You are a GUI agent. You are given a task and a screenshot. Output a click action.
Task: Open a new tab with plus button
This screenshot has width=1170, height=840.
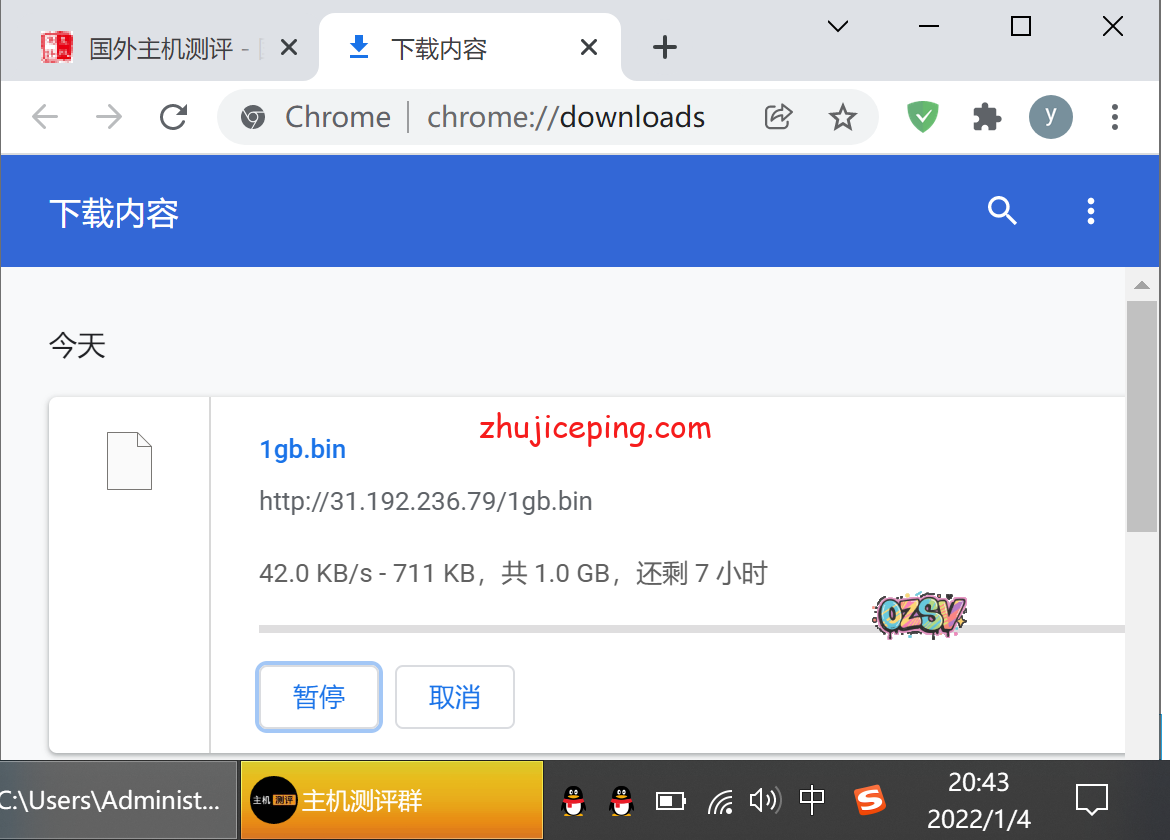[664, 47]
